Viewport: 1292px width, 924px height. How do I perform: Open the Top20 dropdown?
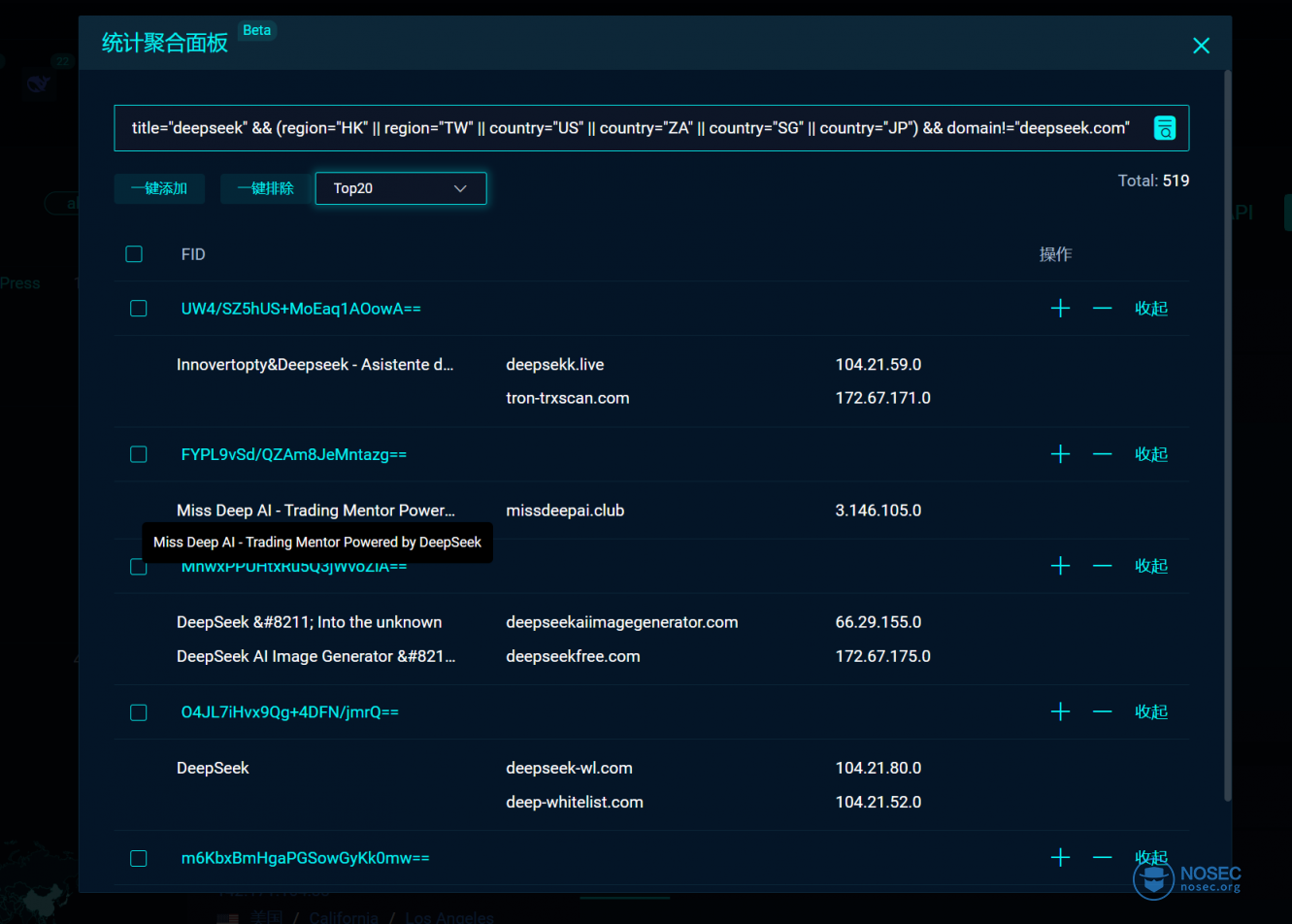tap(400, 188)
